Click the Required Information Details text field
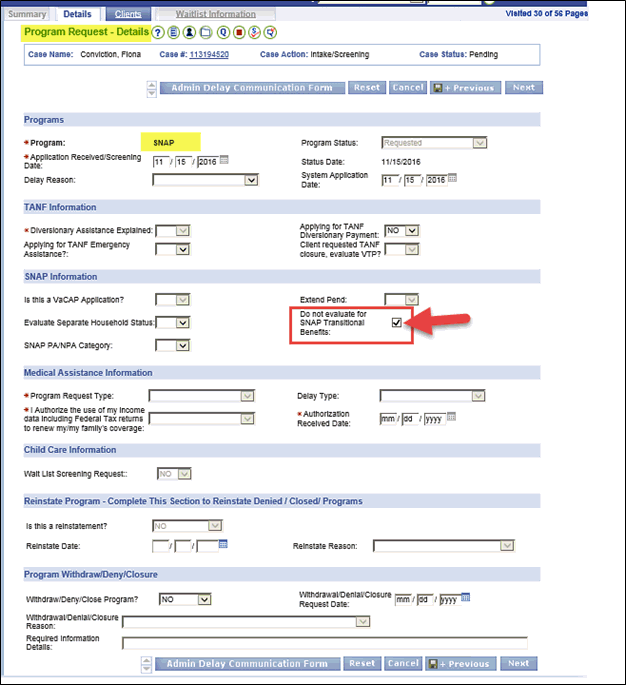 click(x=325, y=643)
